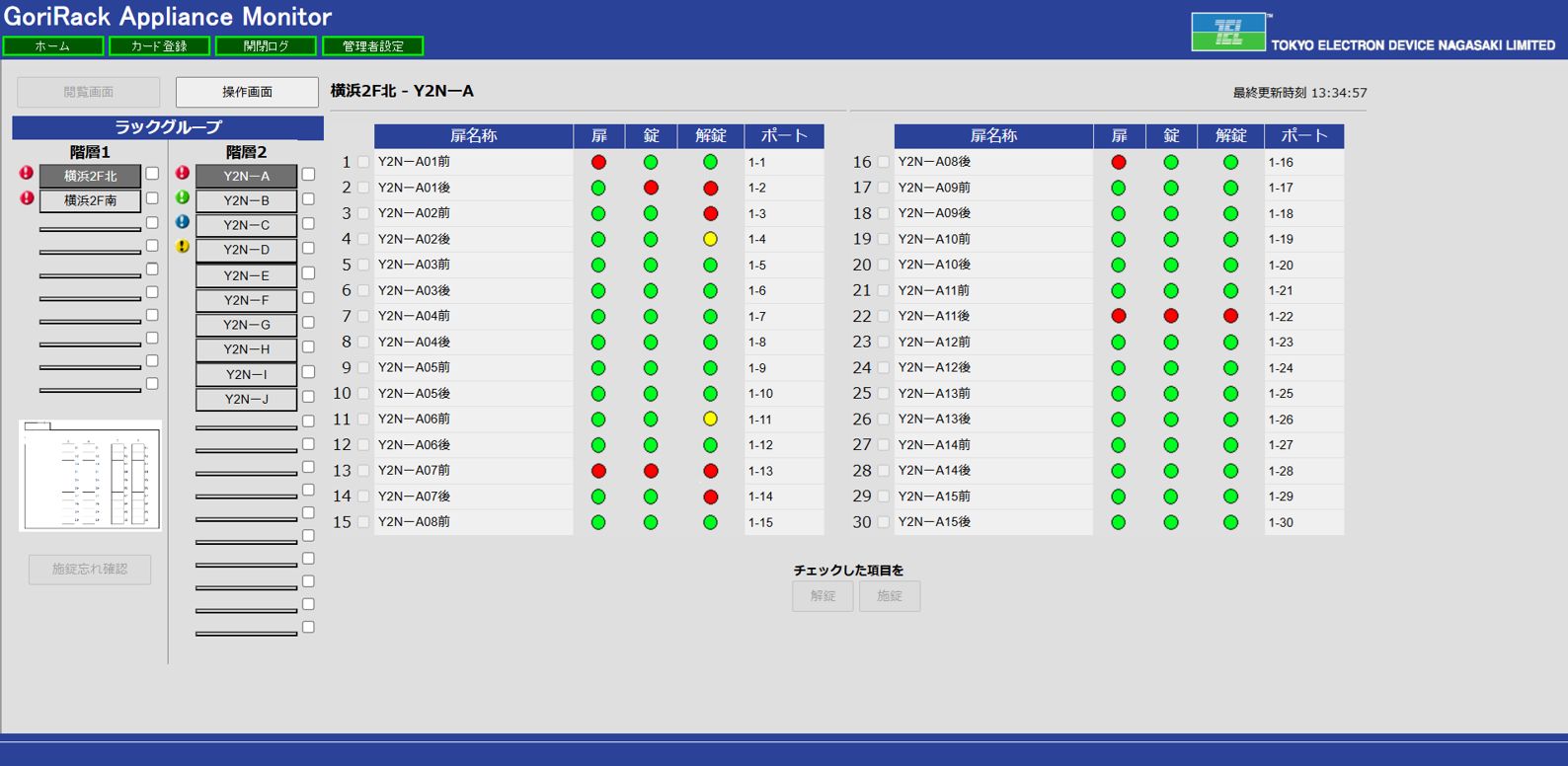Screen dimensions: 1568x766
Task: Click yellow unlock indicator for Y2N—A02後
Action: pyautogui.click(x=710, y=239)
